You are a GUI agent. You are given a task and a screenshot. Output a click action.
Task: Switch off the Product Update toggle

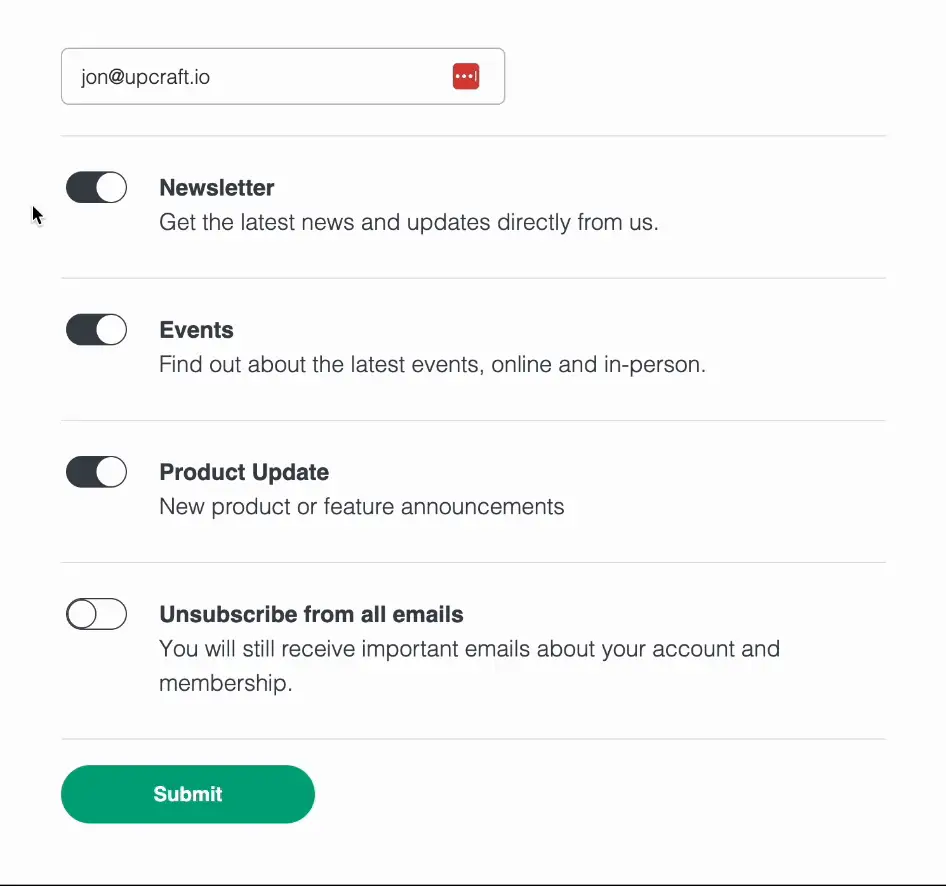[x=96, y=471]
